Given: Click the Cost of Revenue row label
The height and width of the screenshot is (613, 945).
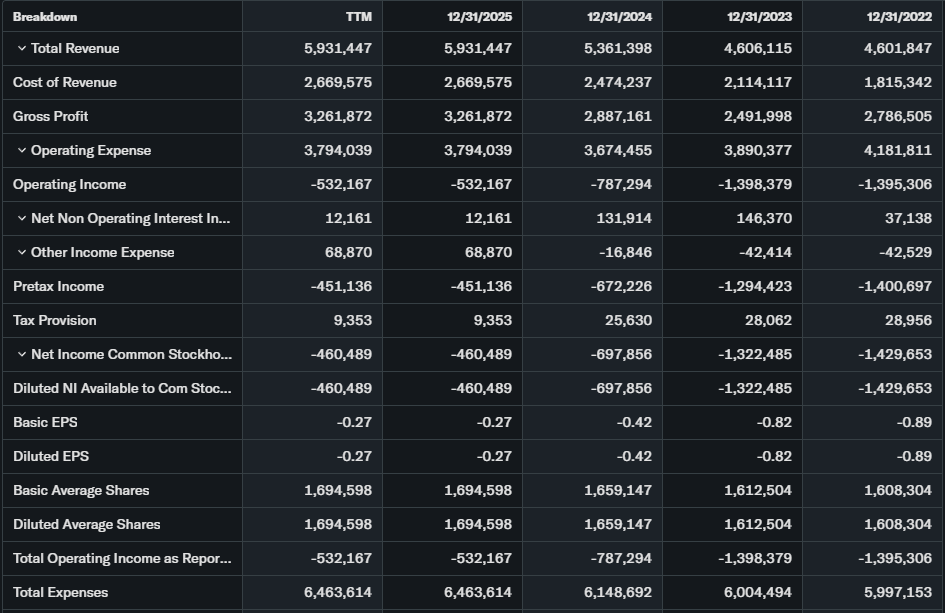Looking at the screenshot, I should click(x=64, y=83).
